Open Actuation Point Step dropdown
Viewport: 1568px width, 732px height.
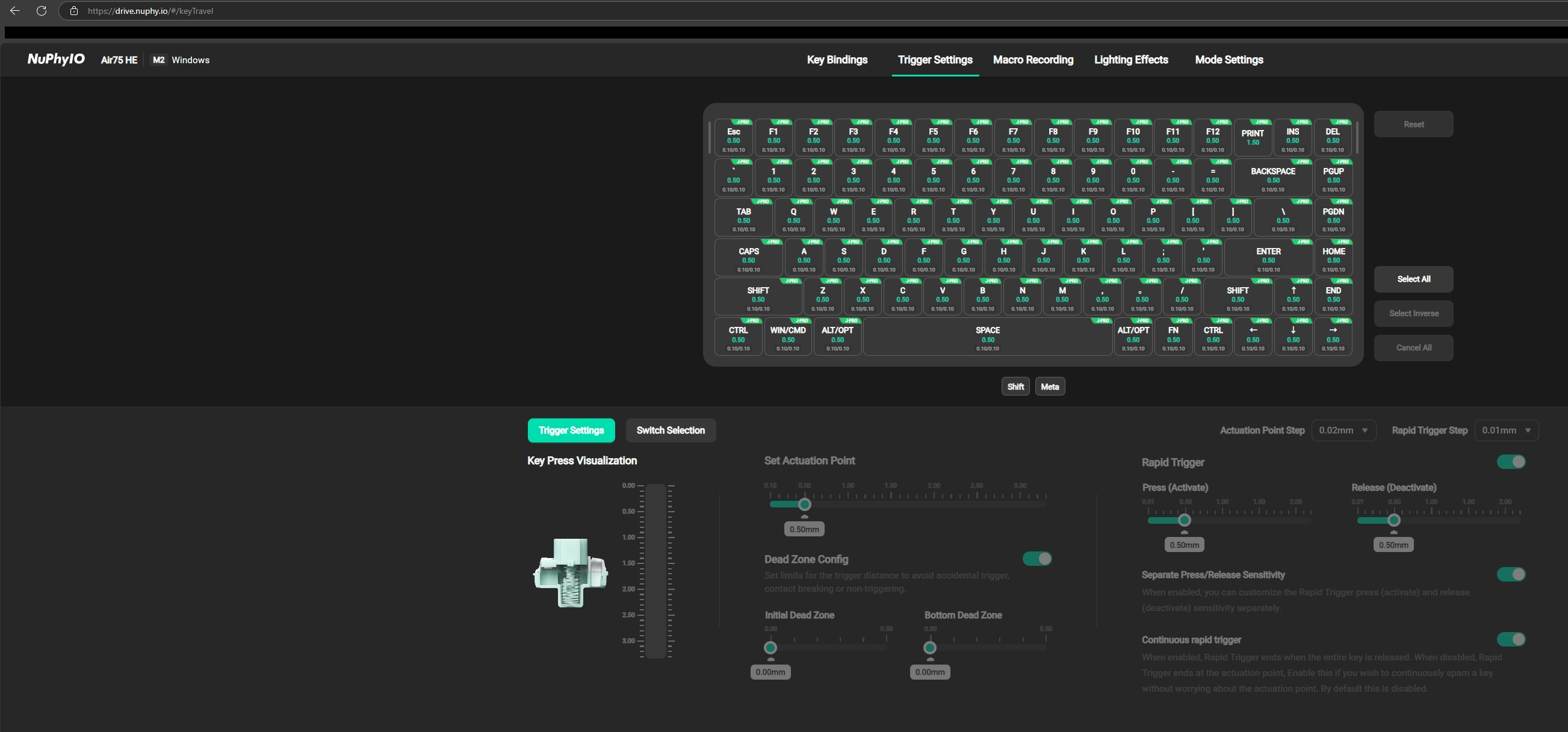click(x=1343, y=430)
